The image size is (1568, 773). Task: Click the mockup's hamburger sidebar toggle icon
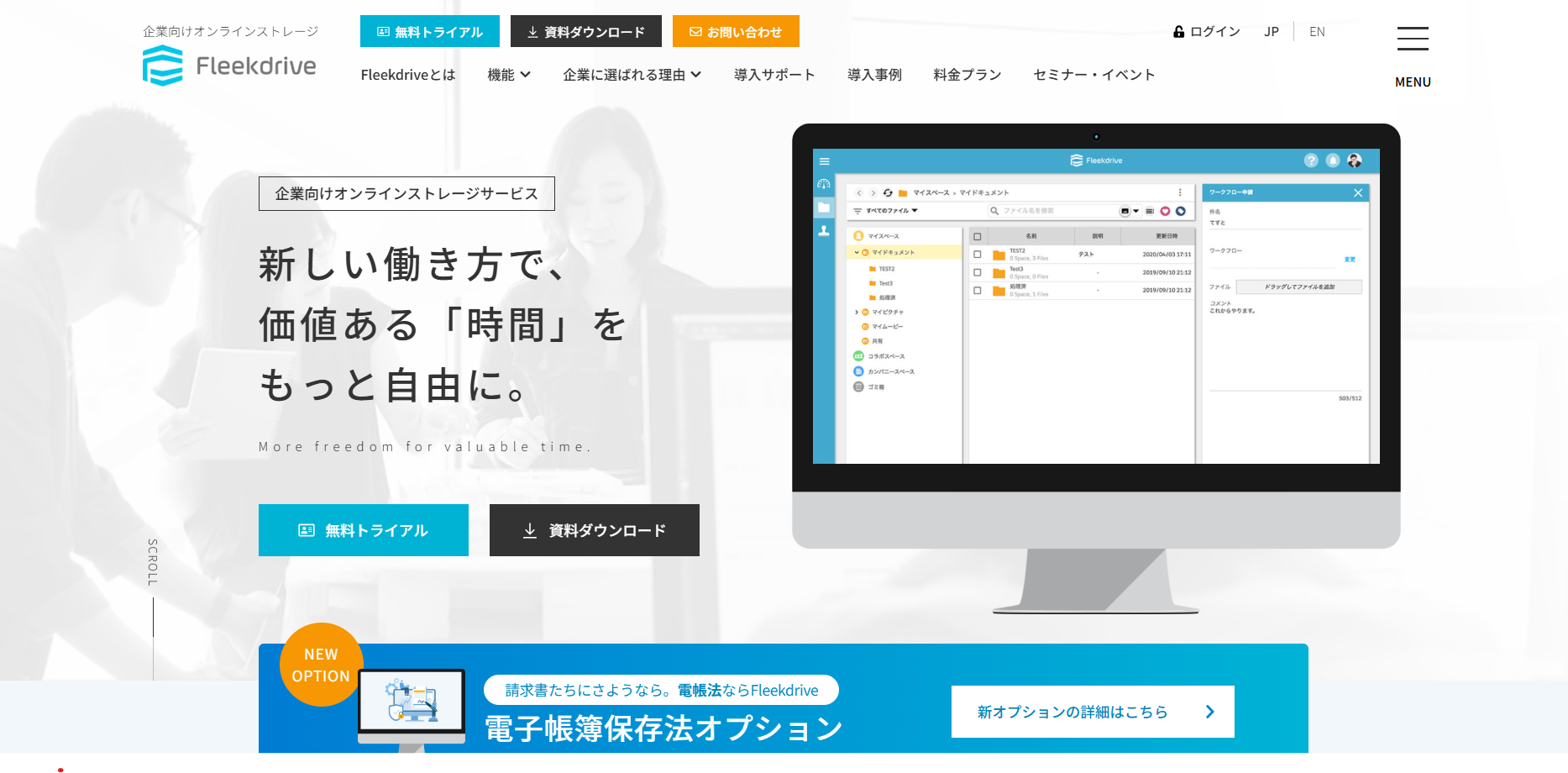824,161
